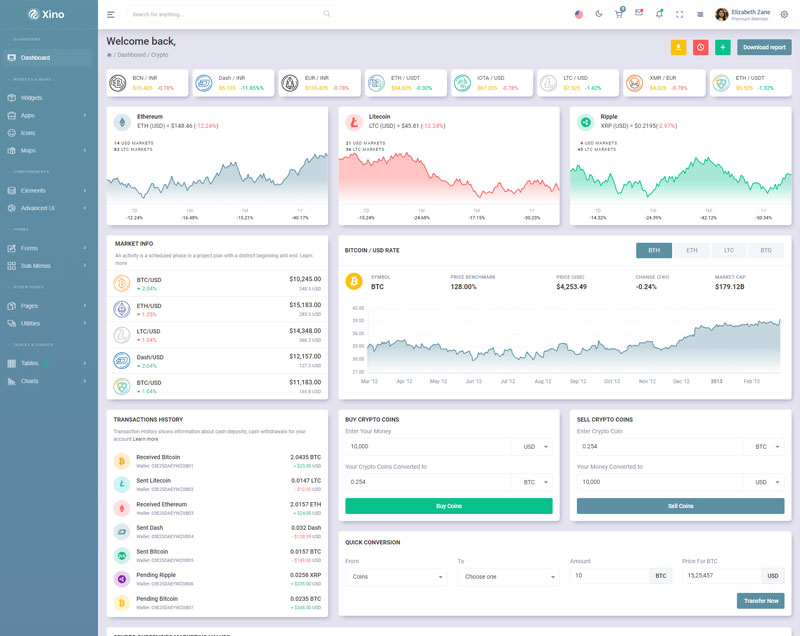Image resolution: width=800 pixels, height=636 pixels.
Task: Click the Download report button
Action: pos(764,47)
